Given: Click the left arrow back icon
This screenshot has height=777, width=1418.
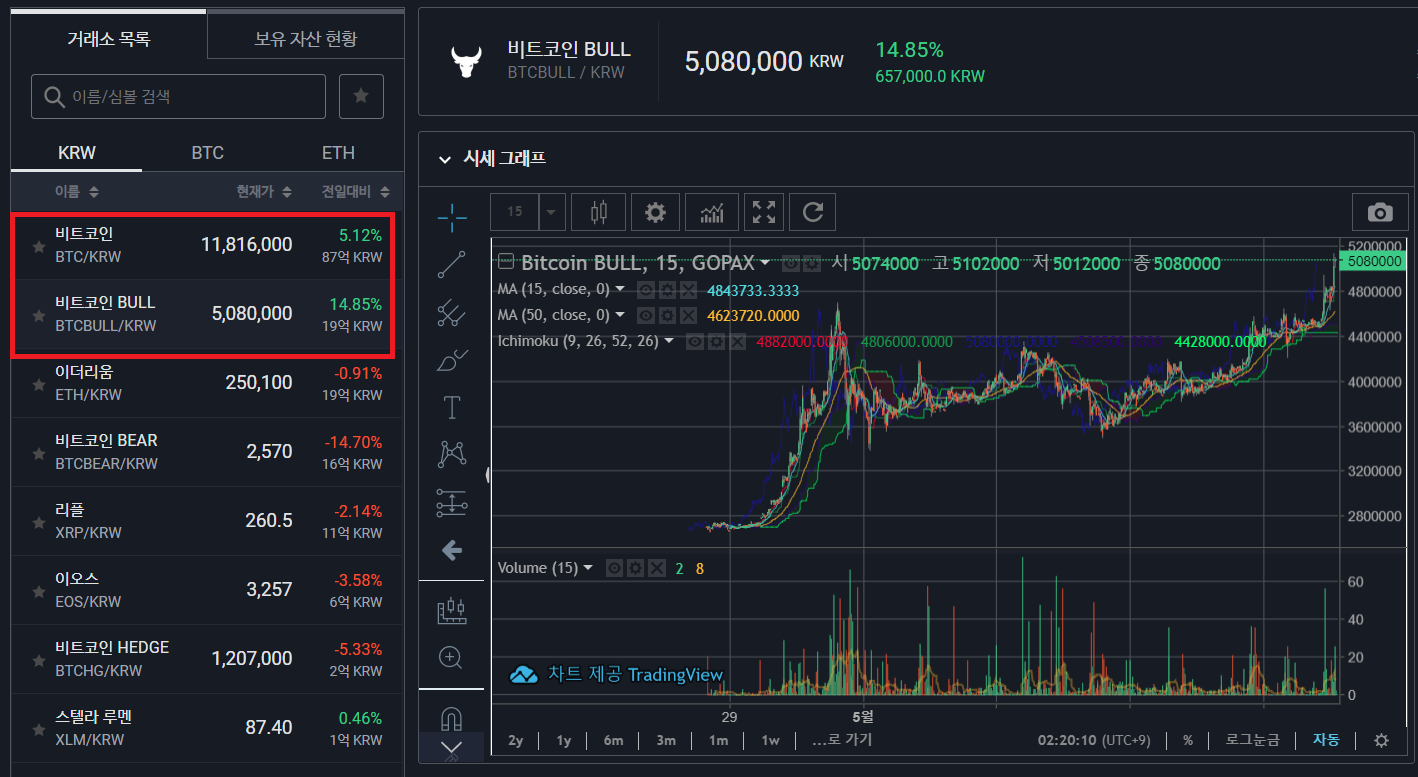Looking at the screenshot, I should coord(452,550).
